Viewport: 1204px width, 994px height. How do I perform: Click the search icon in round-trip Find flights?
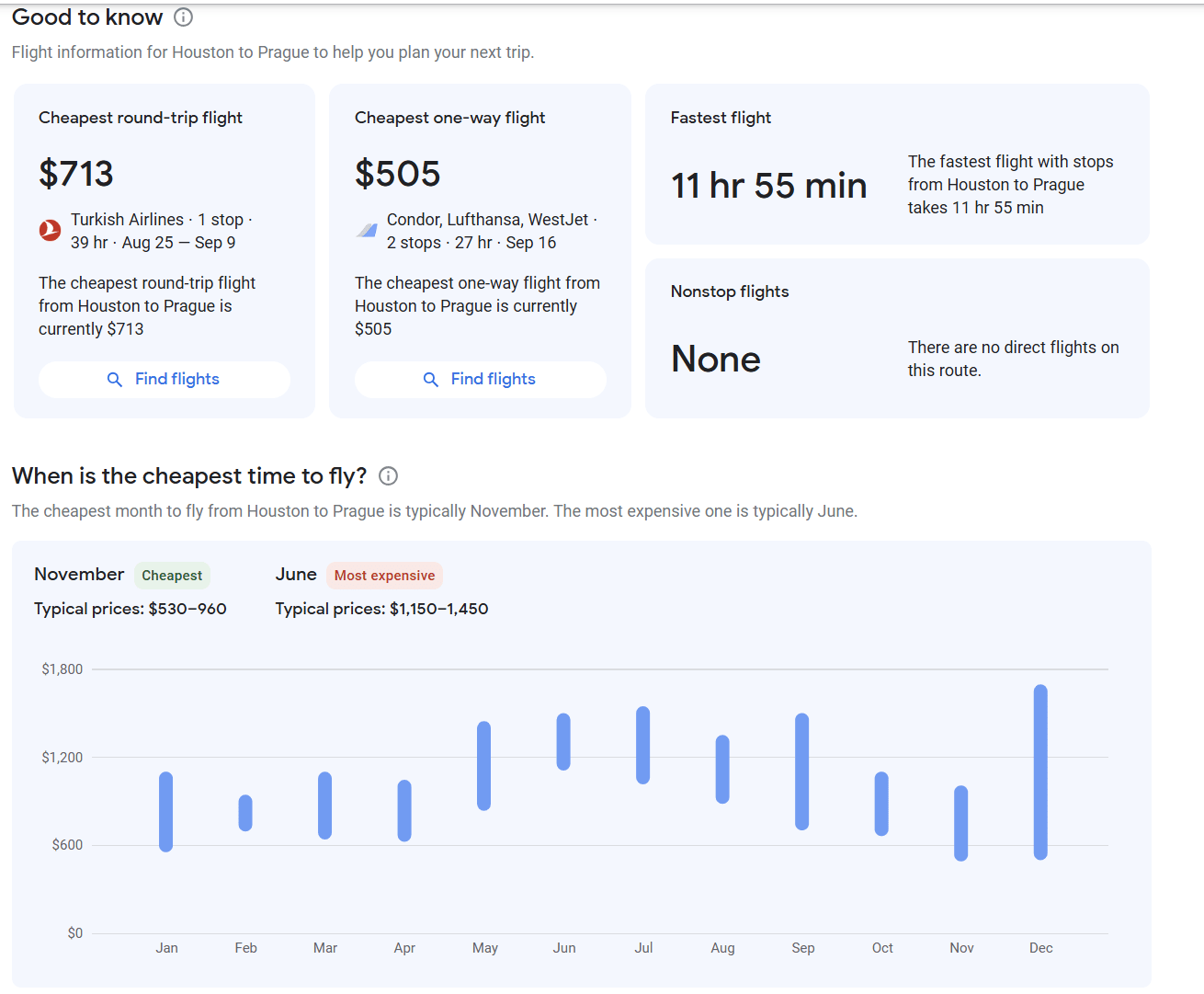pyautogui.click(x=115, y=379)
